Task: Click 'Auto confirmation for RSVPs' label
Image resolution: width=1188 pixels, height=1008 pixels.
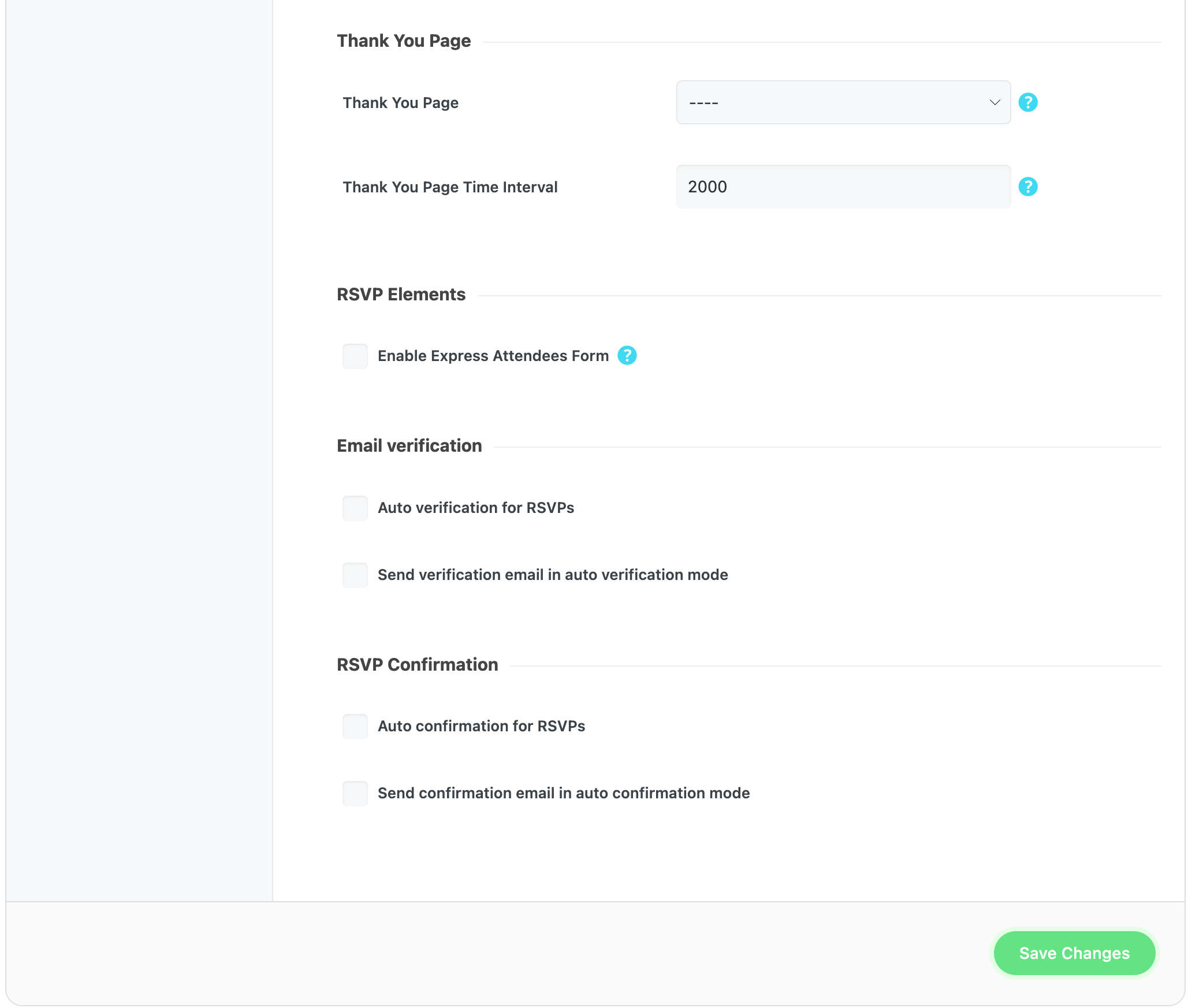Action: 481,726
